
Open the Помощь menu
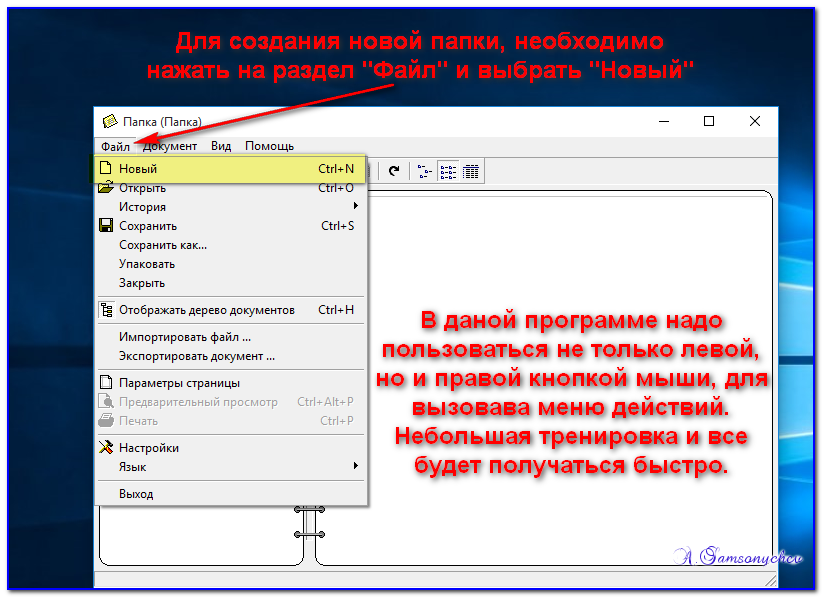(268, 145)
